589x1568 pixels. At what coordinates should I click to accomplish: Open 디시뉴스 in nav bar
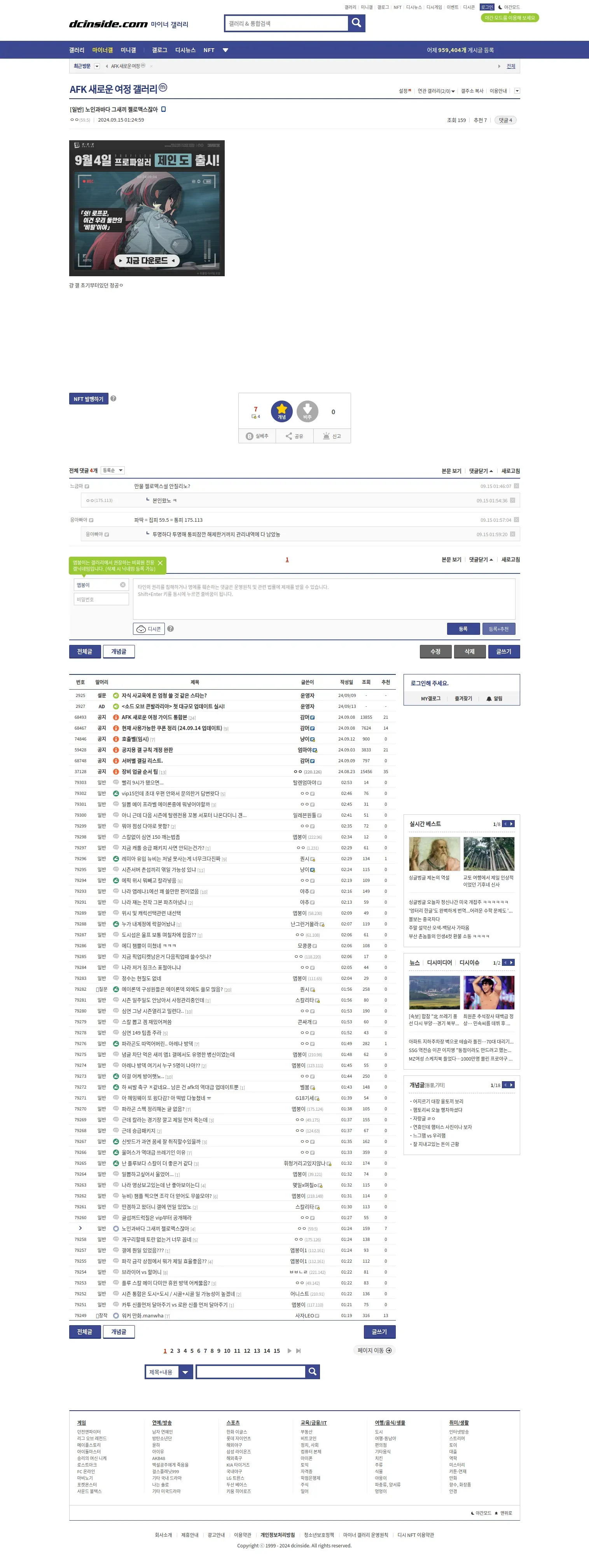(x=185, y=50)
